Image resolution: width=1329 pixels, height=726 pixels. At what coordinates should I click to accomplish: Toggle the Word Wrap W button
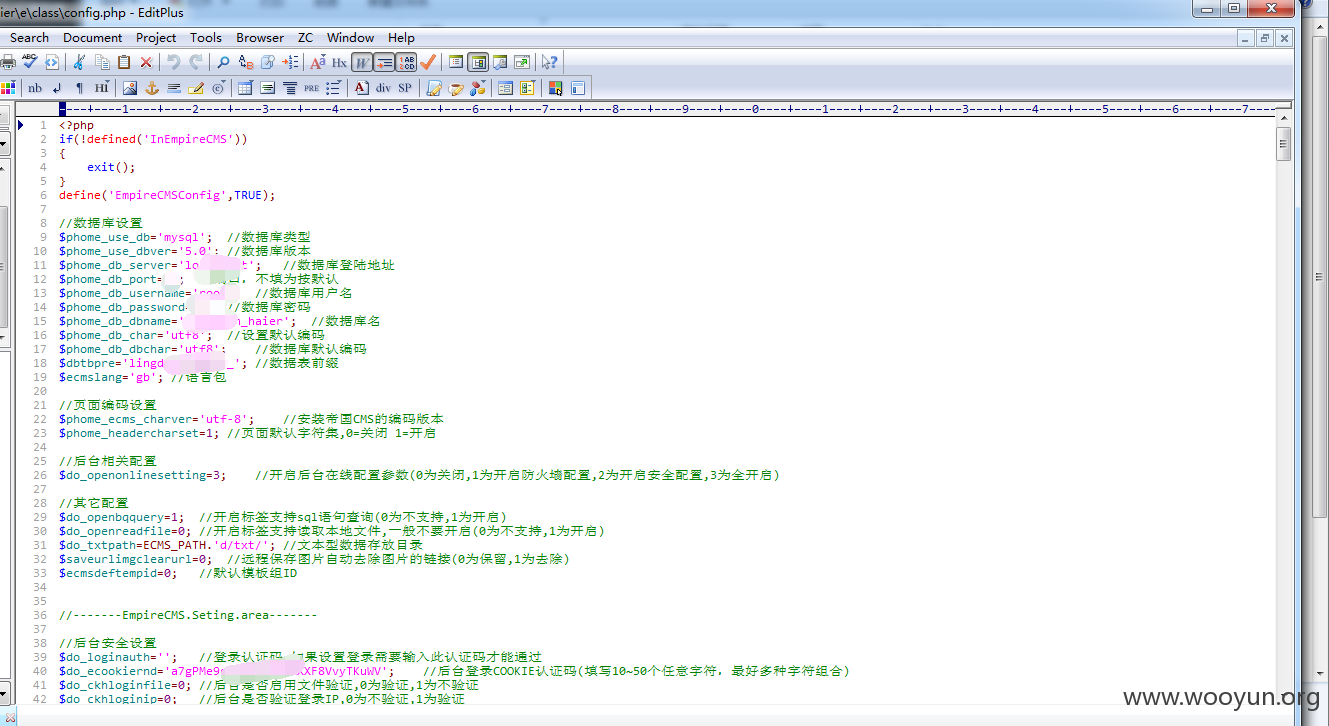362,62
